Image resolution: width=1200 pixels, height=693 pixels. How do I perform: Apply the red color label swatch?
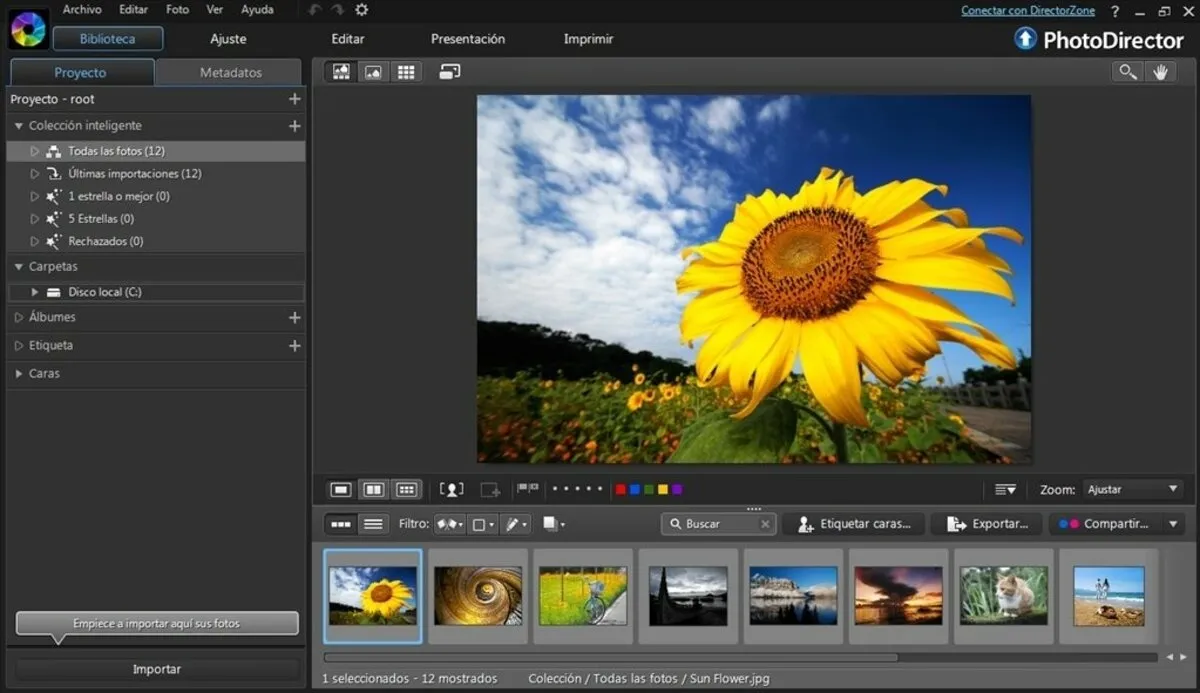pyautogui.click(x=621, y=489)
